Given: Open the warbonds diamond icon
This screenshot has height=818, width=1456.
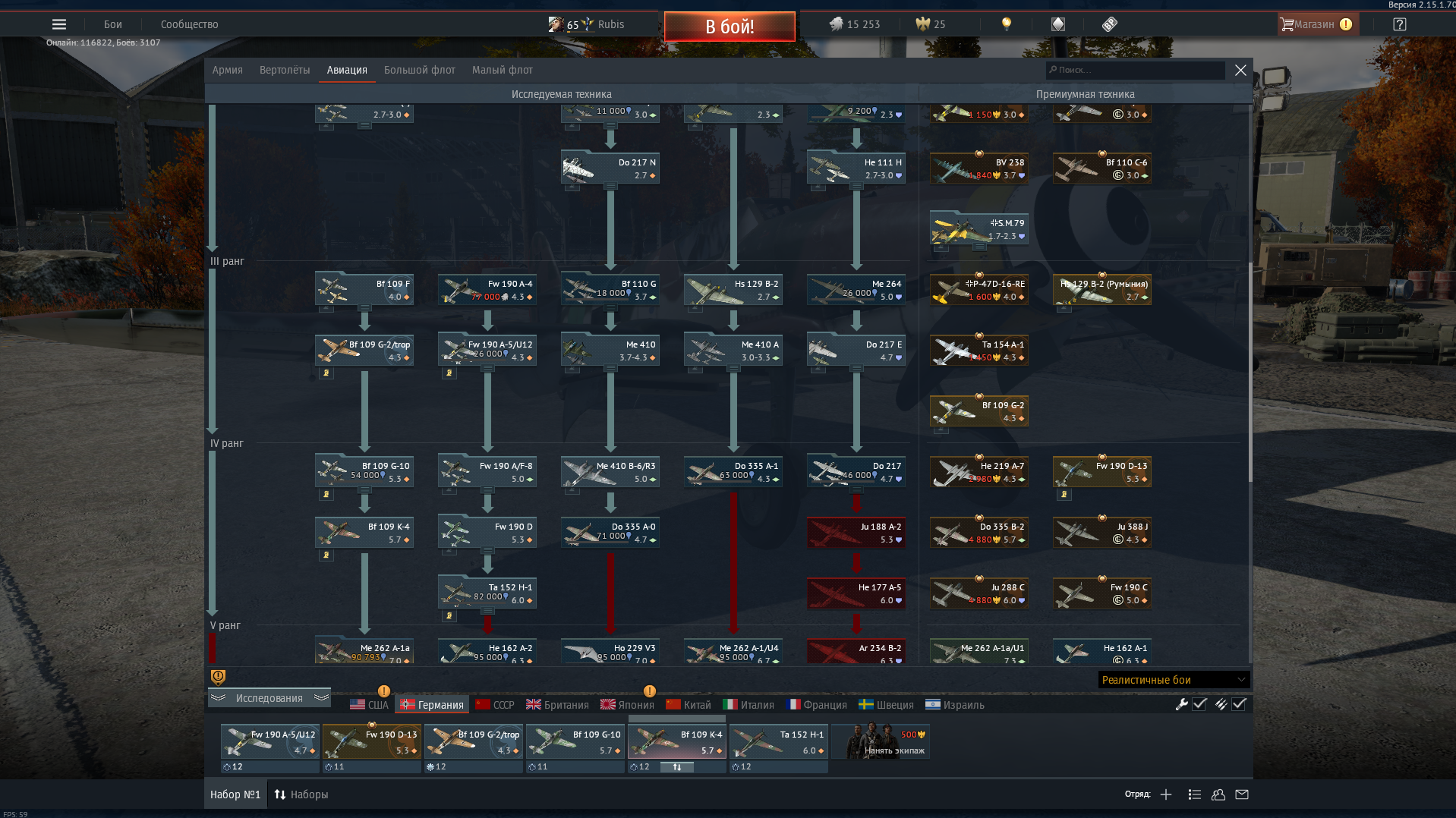Looking at the screenshot, I should pyautogui.click(x=1057, y=24).
